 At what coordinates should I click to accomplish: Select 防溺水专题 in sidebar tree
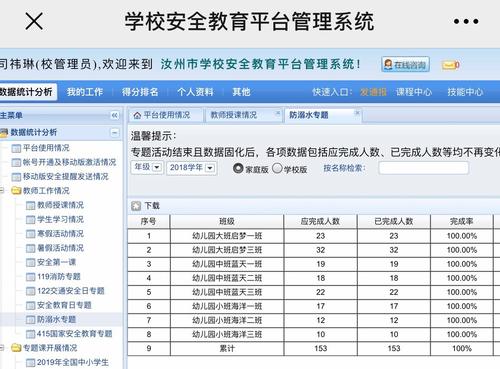point(56,319)
